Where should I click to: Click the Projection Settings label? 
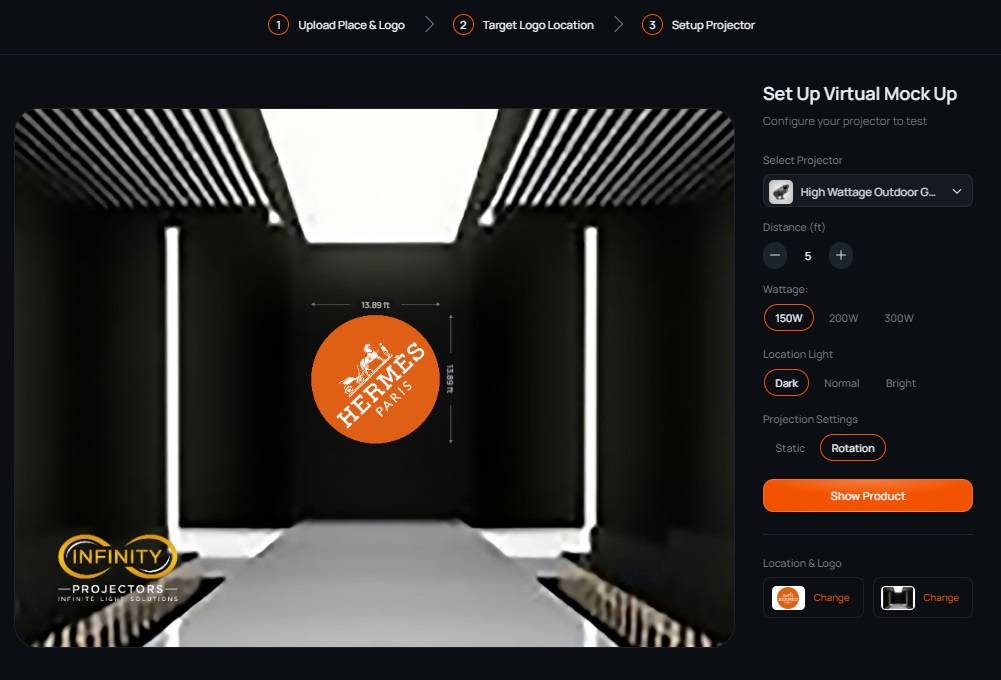pos(809,419)
